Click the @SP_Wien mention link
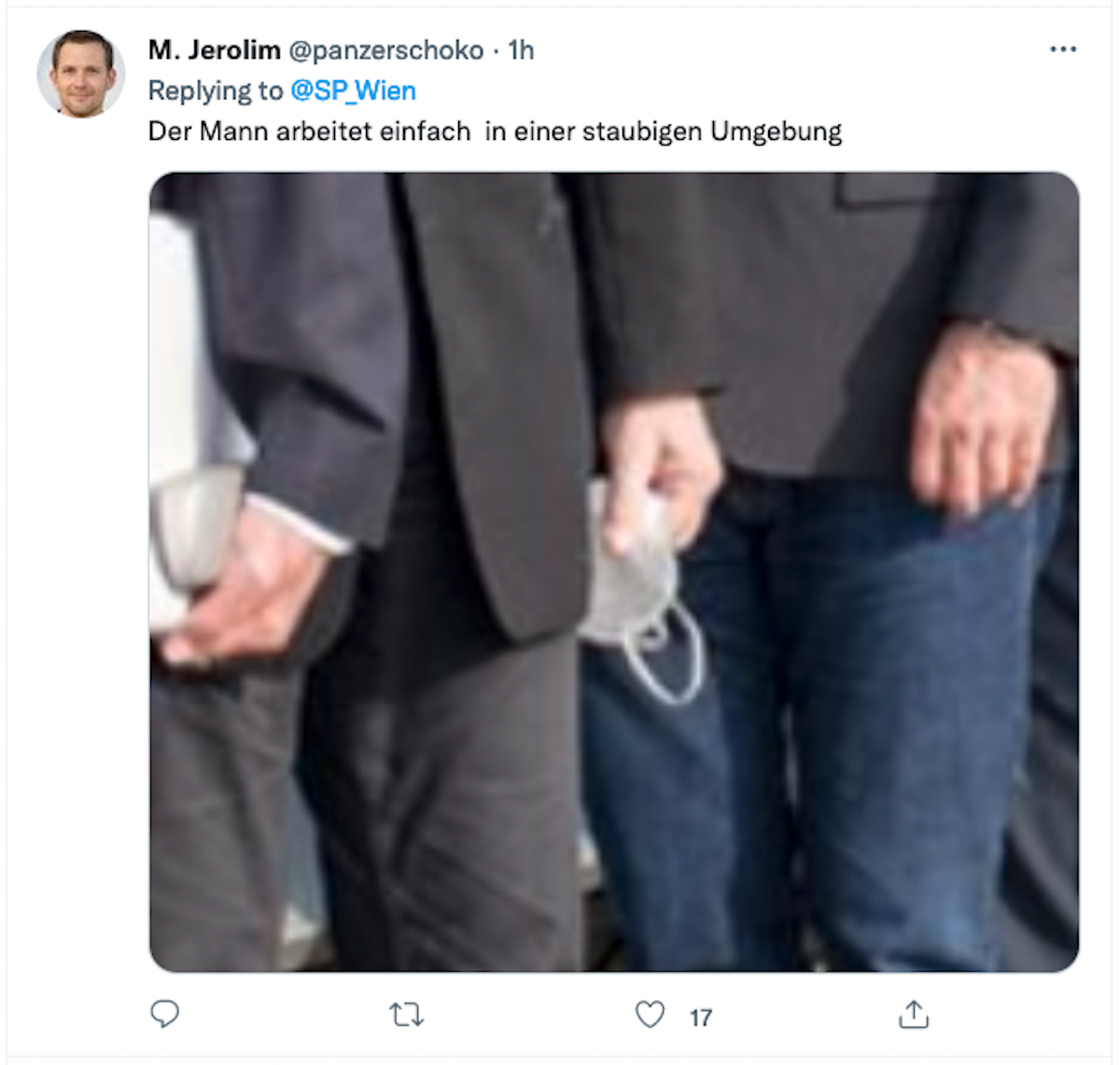The height and width of the screenshot is (1065, 1120). point(353,91)
